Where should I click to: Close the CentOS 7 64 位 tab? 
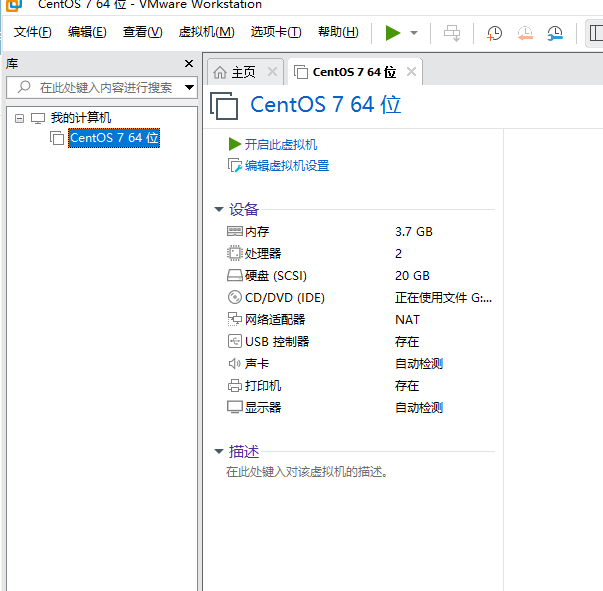[411, 72]
